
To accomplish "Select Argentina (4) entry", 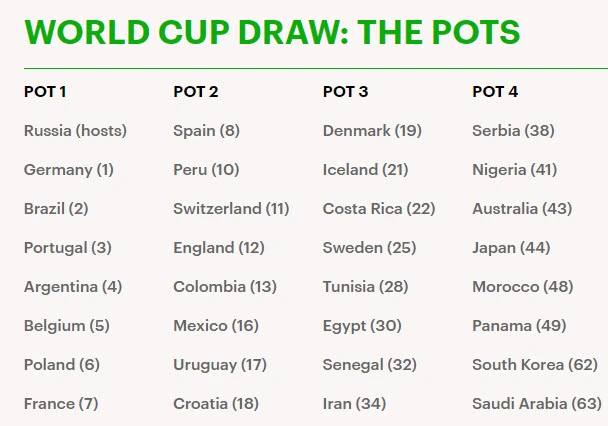I will (x=73, y=287).
